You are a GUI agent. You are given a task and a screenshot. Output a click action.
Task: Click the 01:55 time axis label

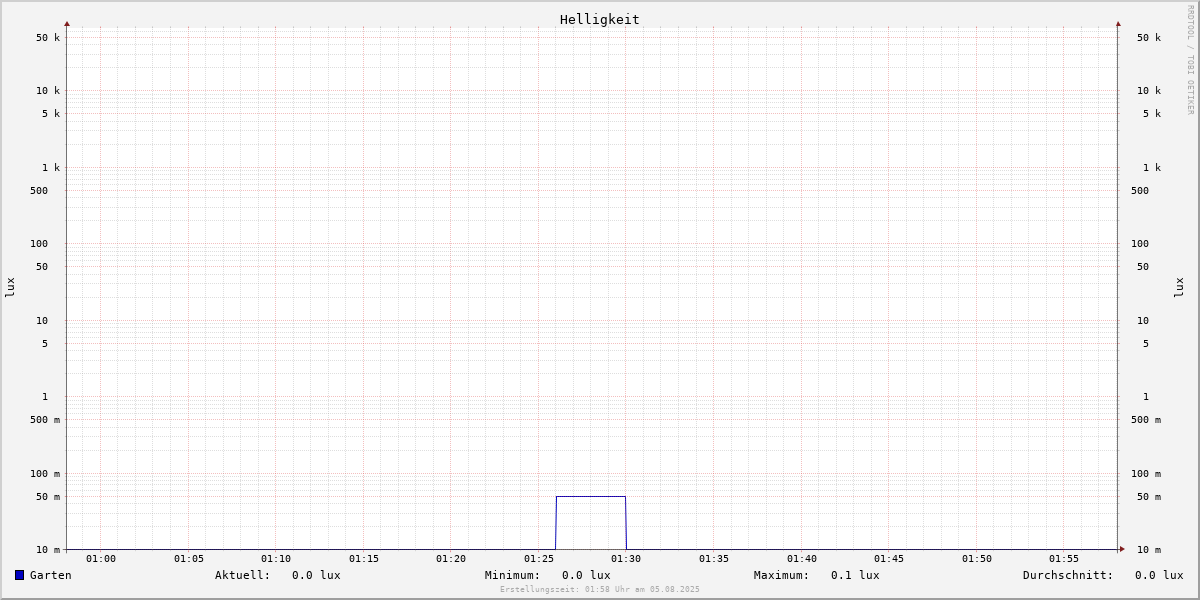1064,559
